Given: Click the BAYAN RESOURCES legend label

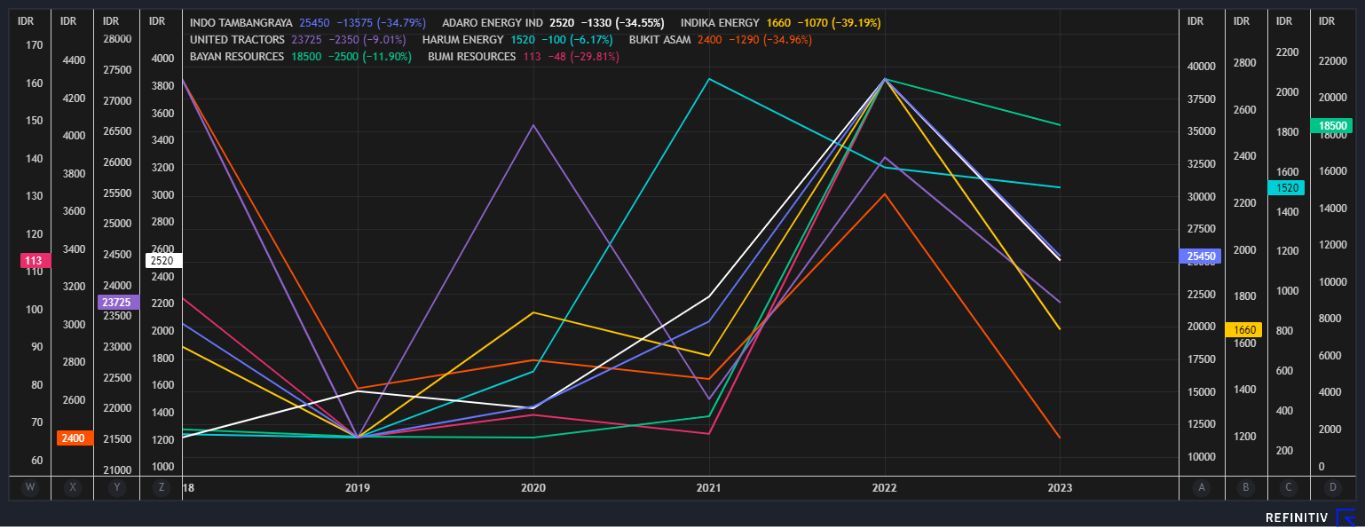Looking at the screenshot, I should [x=237, y=56].
